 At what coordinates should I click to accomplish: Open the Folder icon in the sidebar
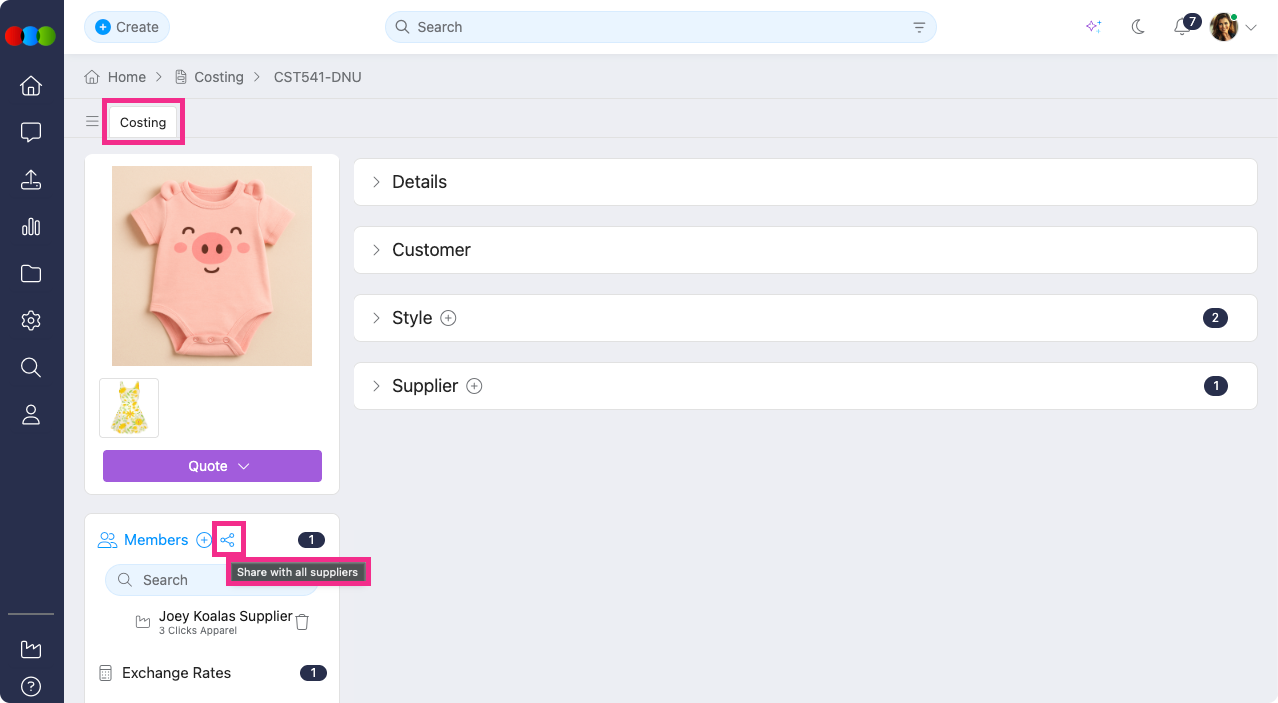coord(31,274)
